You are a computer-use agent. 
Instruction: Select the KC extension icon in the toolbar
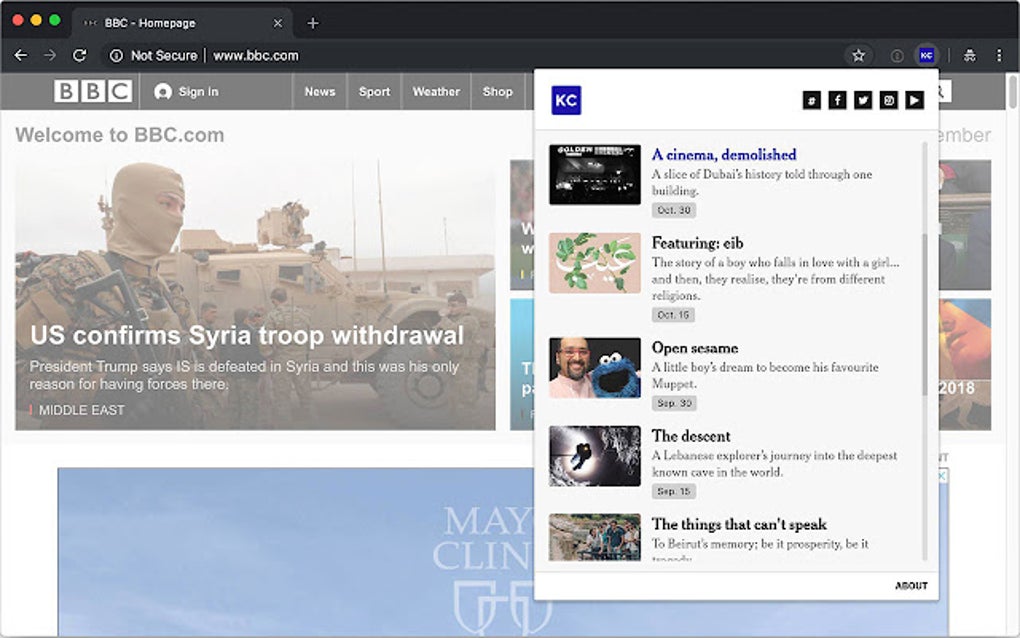click(x=926, y=56)
